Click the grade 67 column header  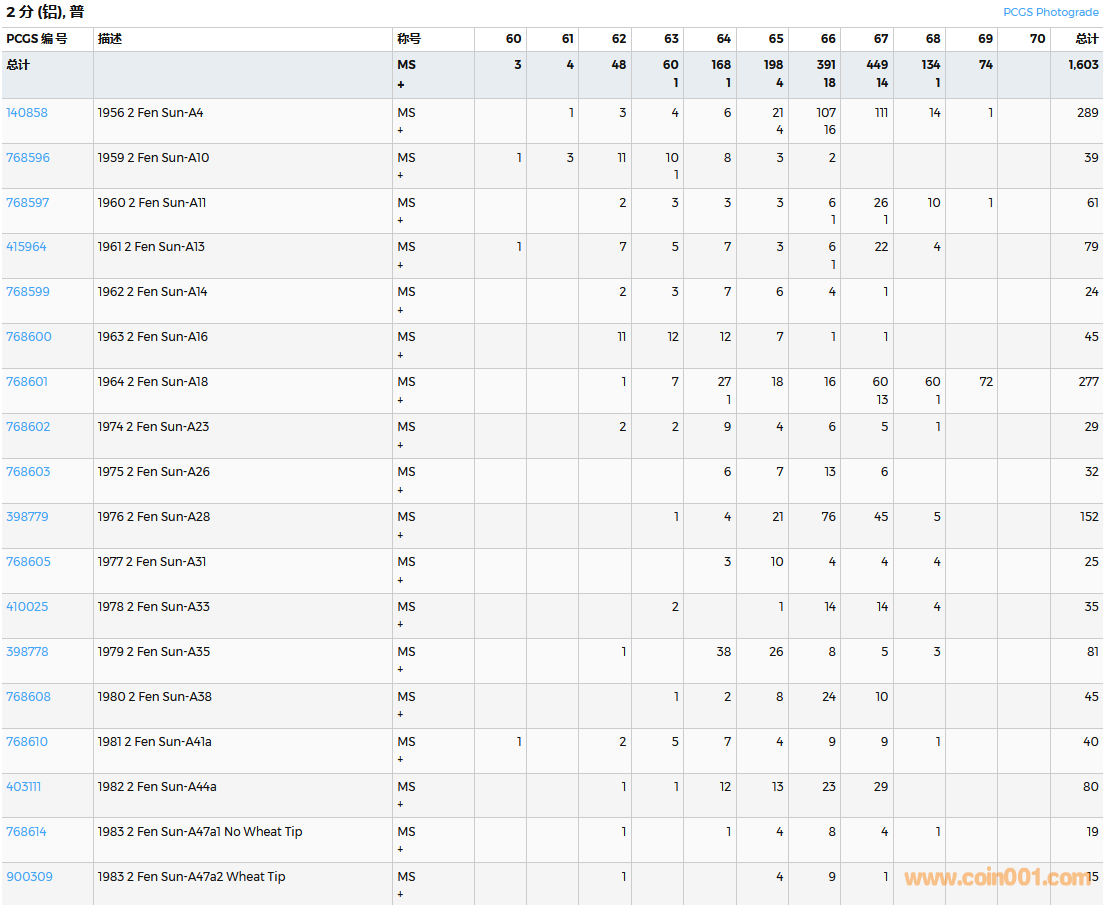[880, 39]
